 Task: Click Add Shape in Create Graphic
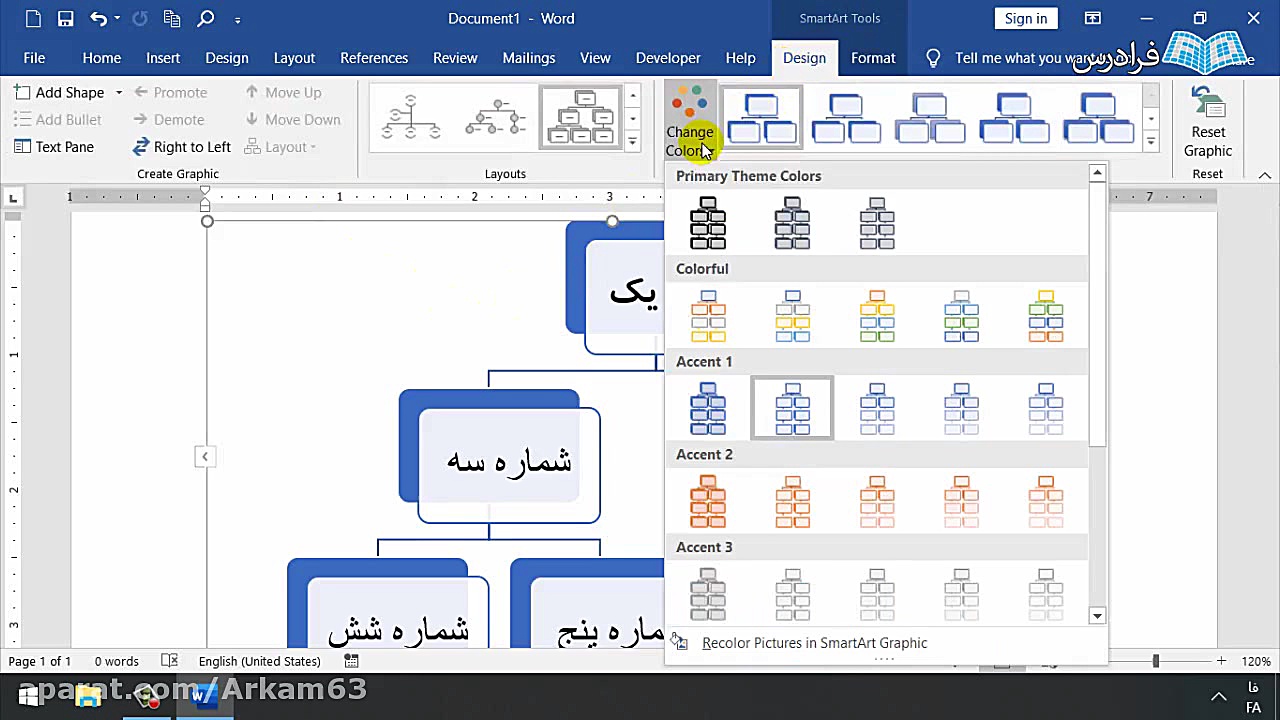point(59,92)
